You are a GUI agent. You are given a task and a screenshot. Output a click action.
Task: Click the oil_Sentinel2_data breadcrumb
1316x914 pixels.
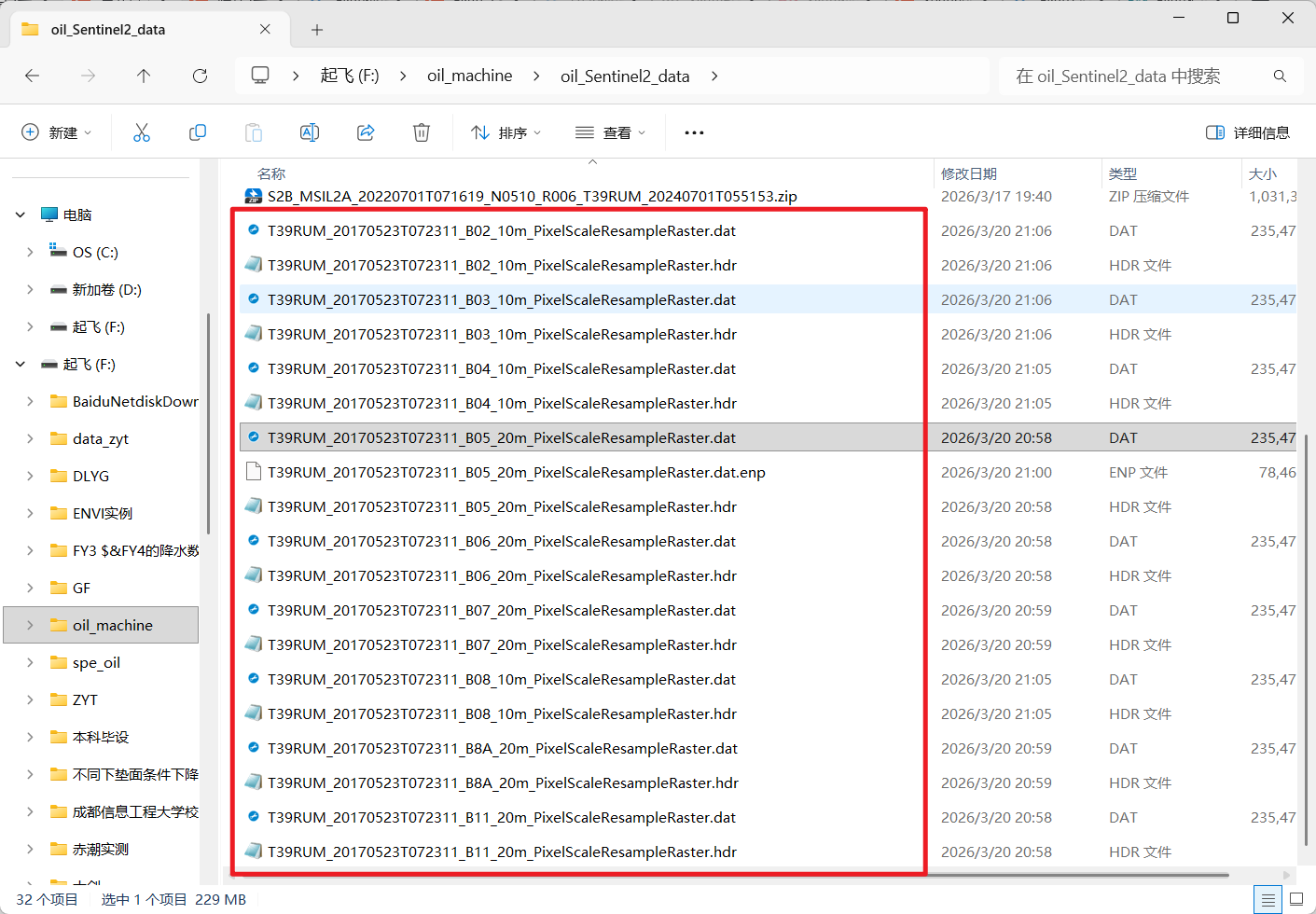pos(625,76)
